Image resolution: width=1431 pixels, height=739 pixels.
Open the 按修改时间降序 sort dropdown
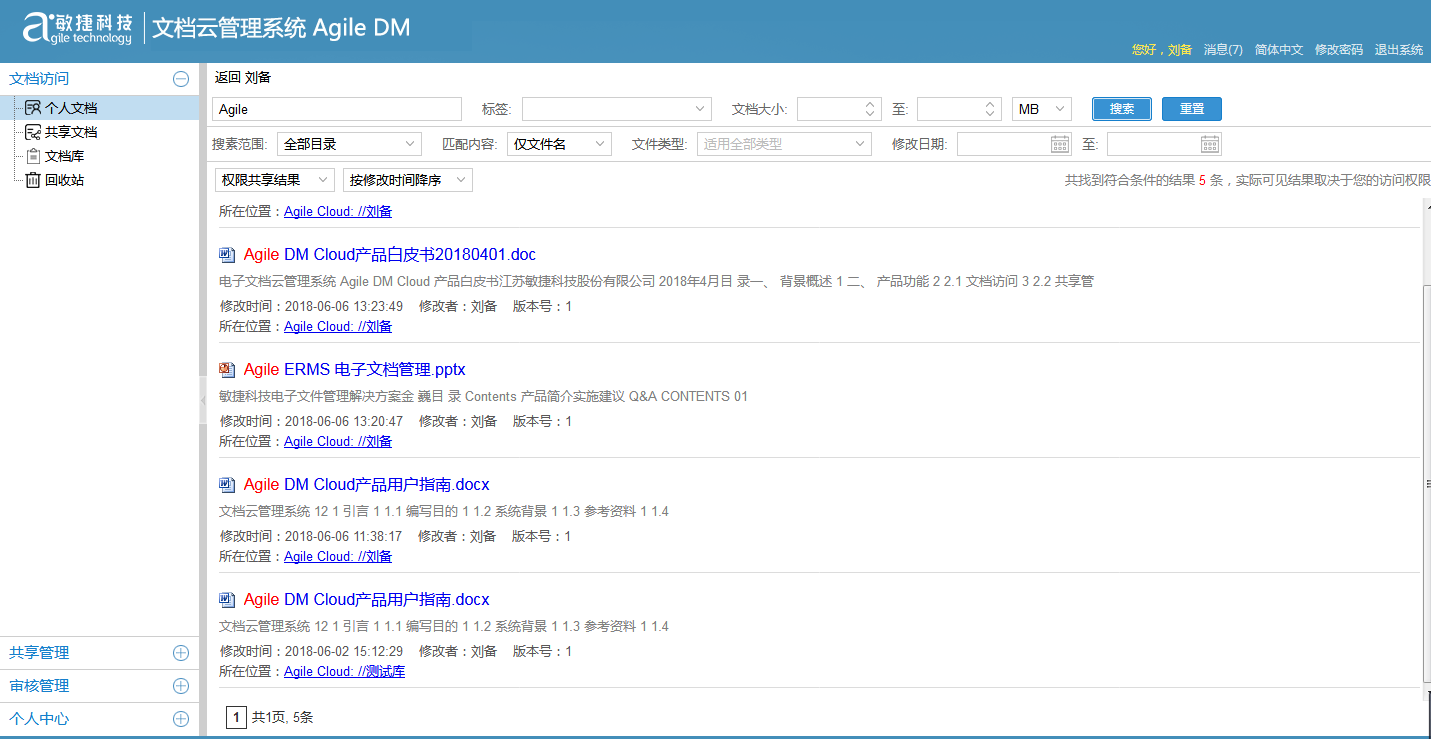click(407, 180)
